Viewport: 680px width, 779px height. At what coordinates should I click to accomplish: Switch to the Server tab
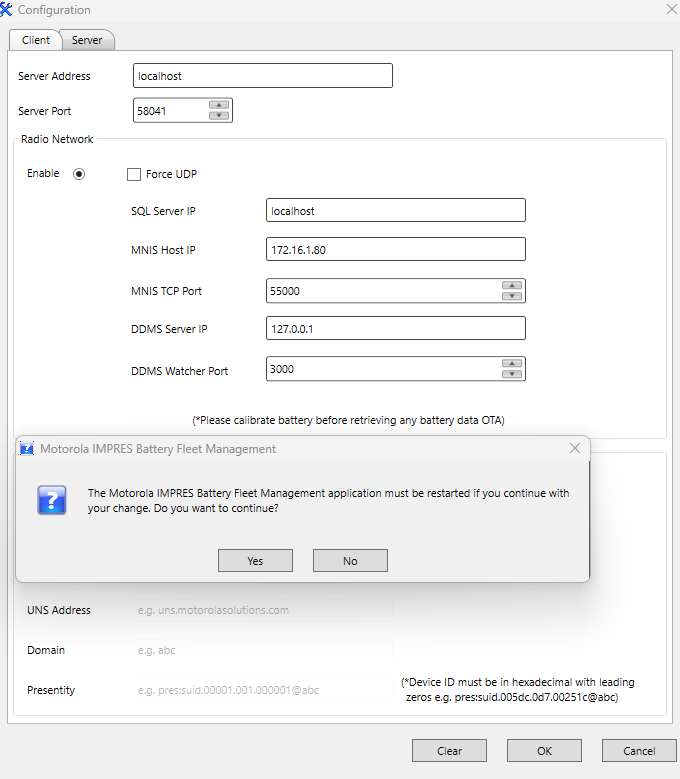click(87, 40)
